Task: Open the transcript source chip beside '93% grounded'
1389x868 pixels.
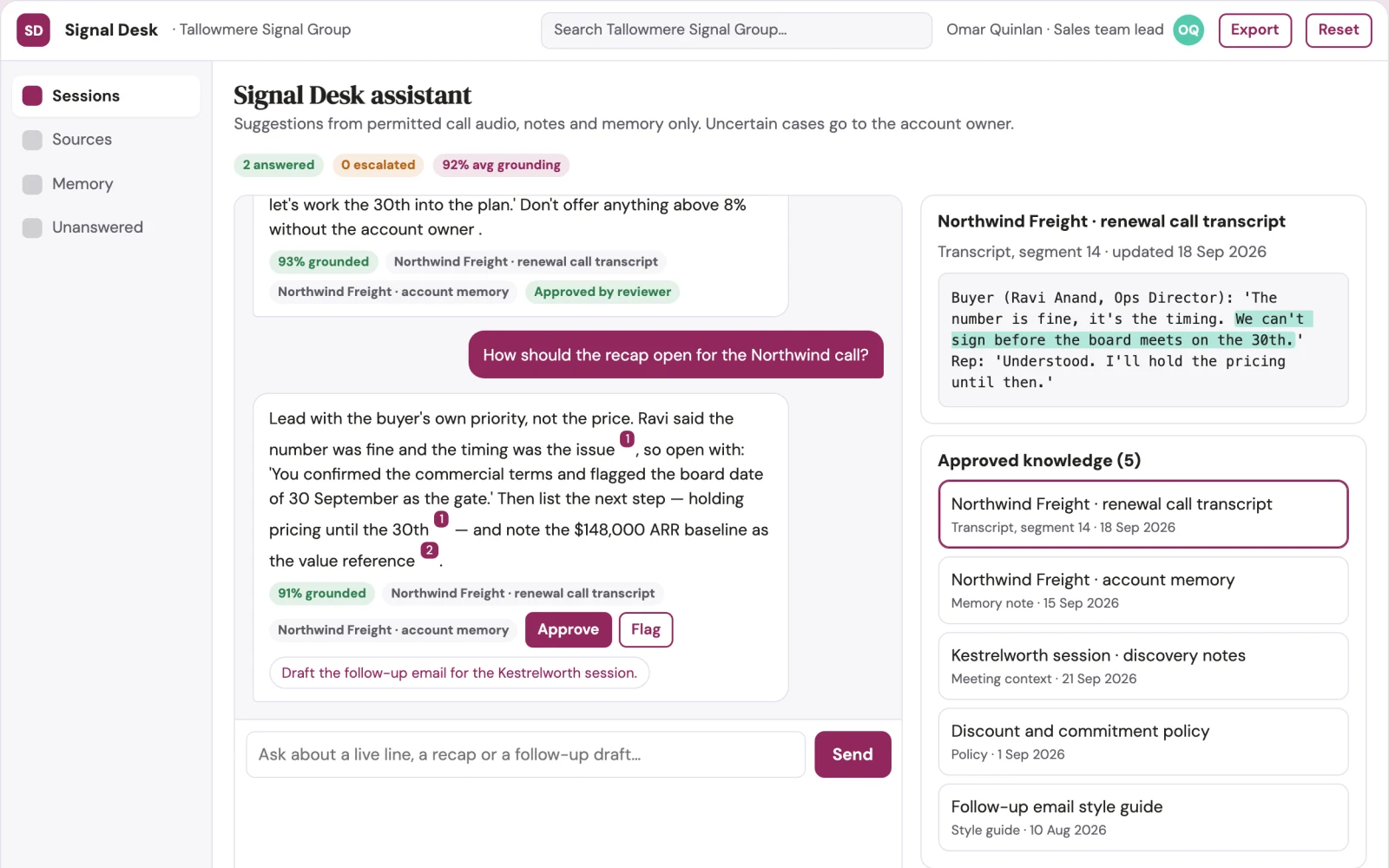Action: (x=526, y=262)
